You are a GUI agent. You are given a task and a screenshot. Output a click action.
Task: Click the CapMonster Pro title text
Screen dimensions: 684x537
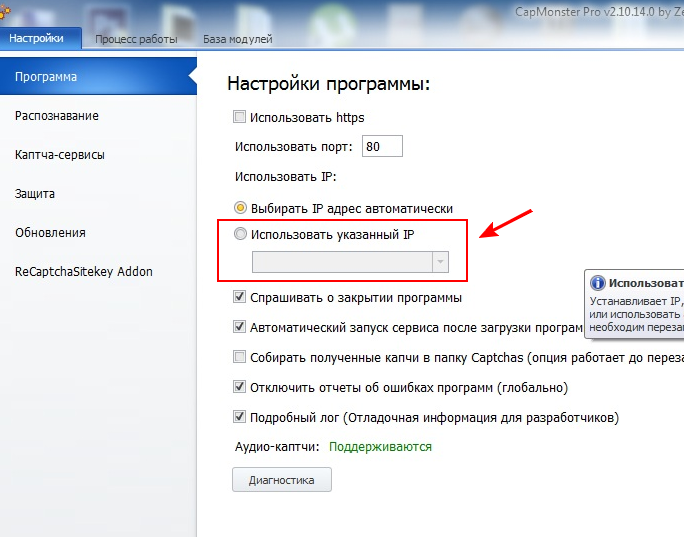click(x=599, y=12)
